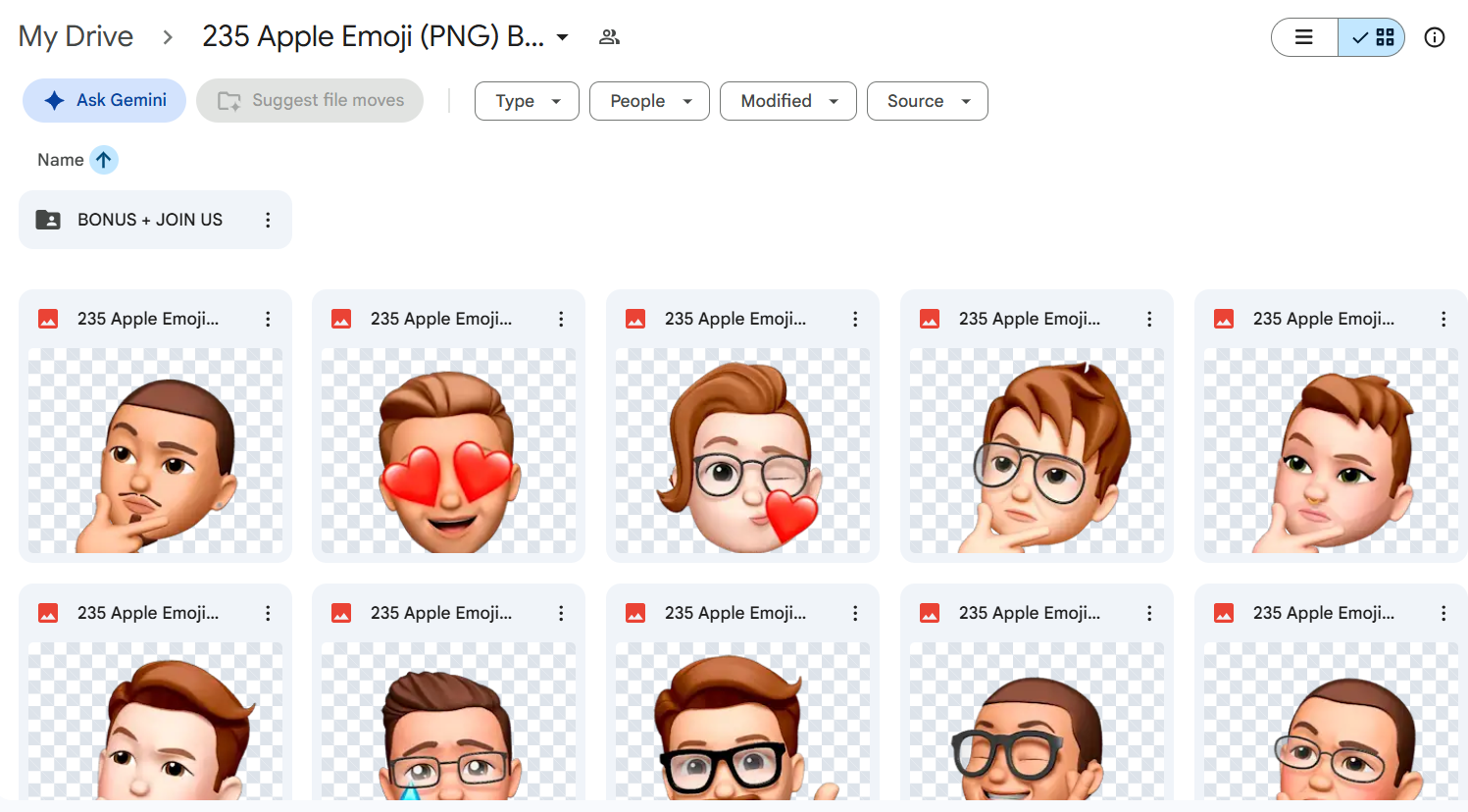This screenshot has width=1468, height=812.
Task: More actions for the crying emoji with glasses file
Action: point(561,613)
